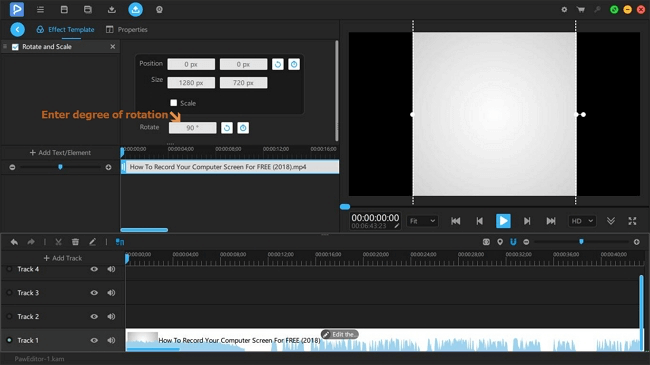
Task: Select Track 3 radio button
Action: [x=9, y=293]
